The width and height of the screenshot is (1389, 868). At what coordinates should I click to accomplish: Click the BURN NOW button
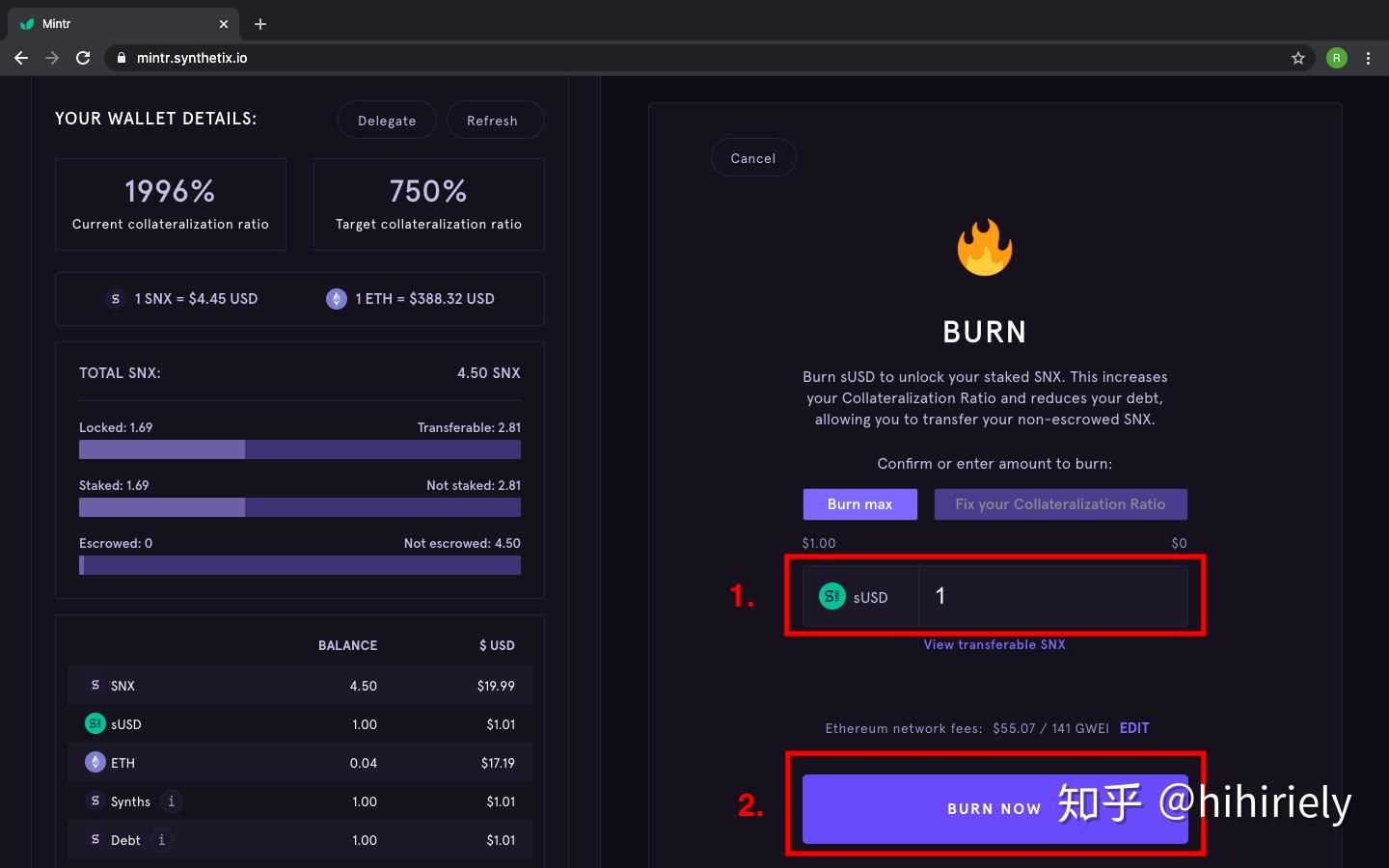(994, 808)
